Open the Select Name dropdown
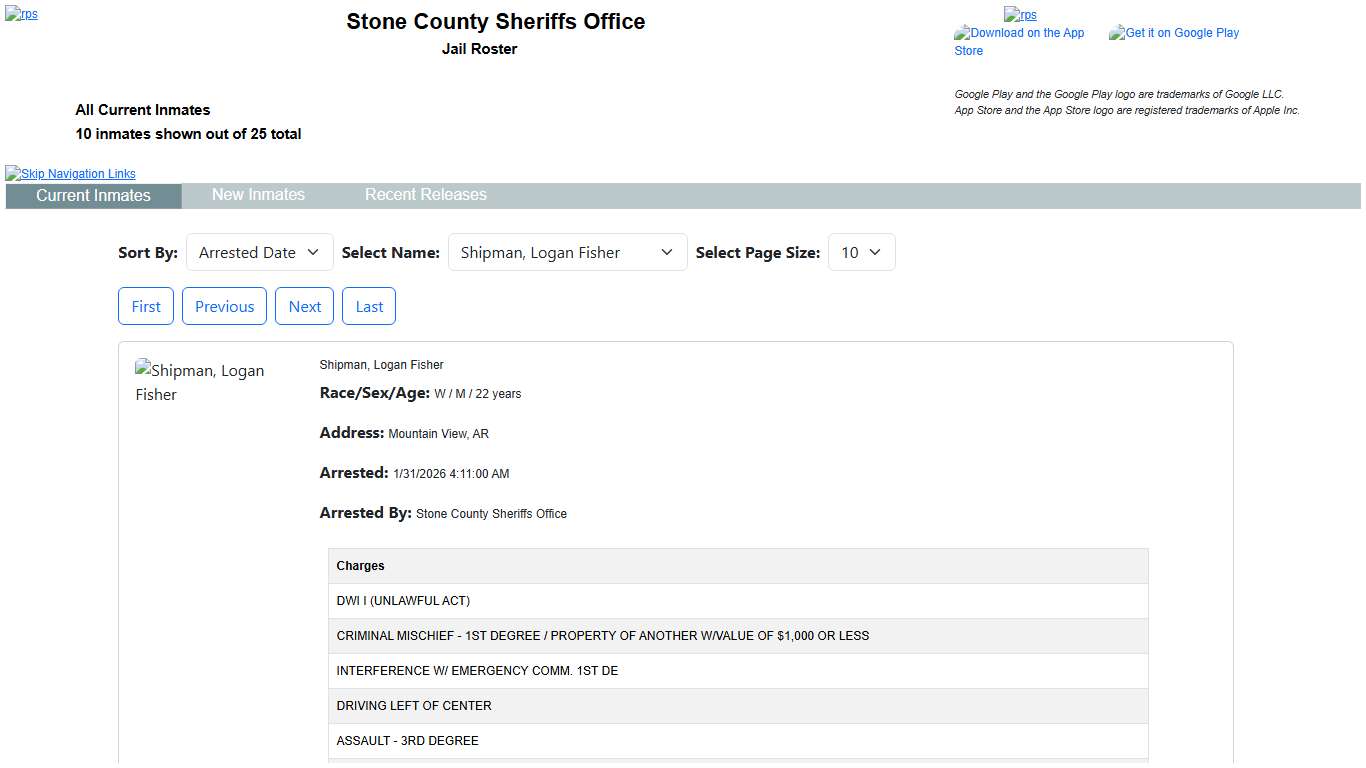 [567, 253]
